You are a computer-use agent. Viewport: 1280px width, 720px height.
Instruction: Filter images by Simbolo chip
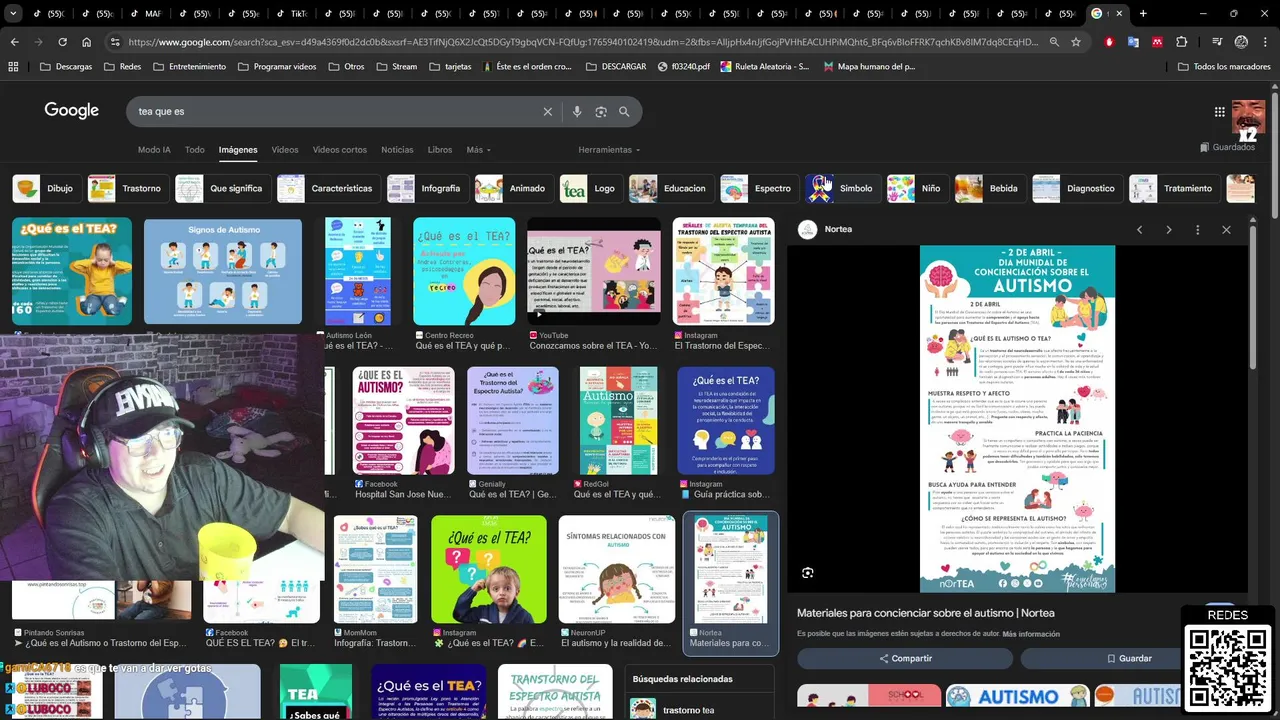click(x=842, y=188)
